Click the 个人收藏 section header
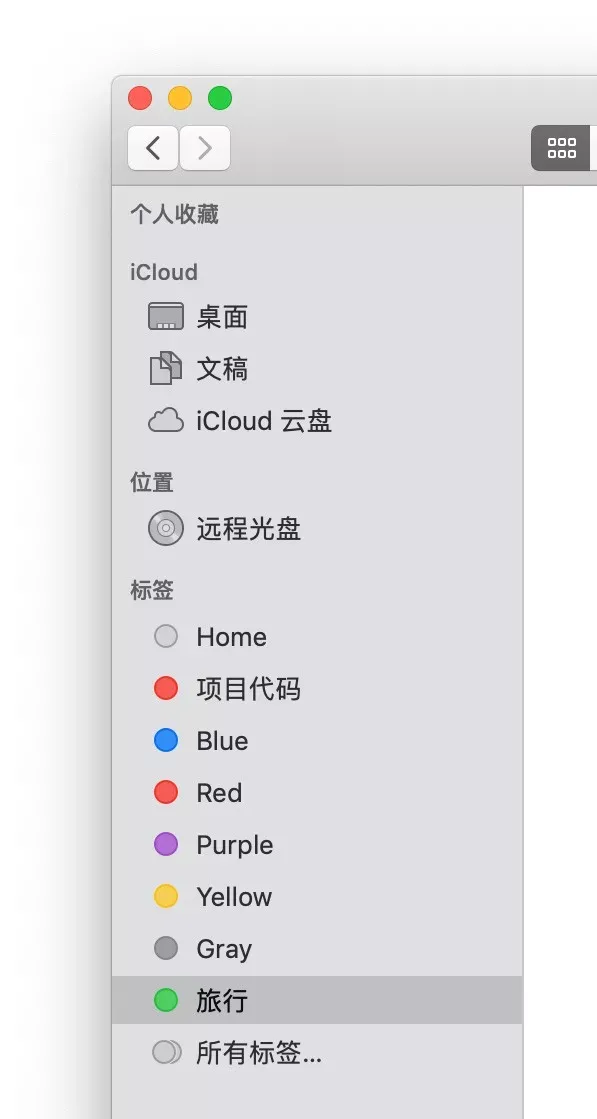Image resolution: width=597 pixels, height=1119 pixels. click(176, 214)
